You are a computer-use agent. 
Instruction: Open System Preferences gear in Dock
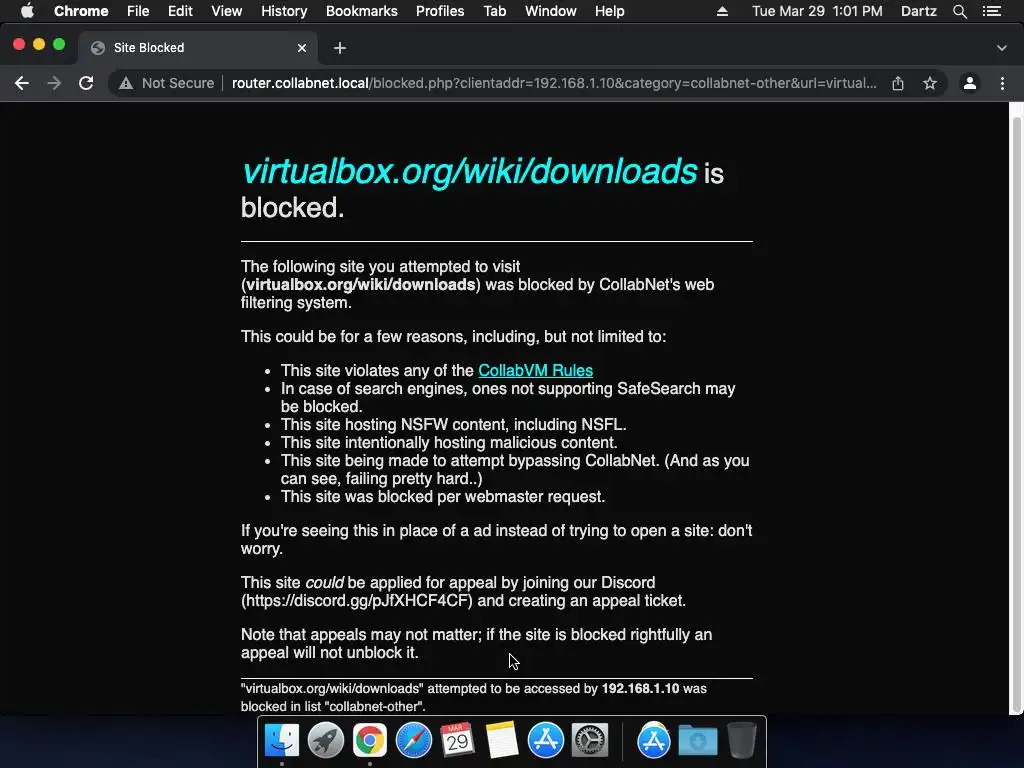[590, 740]
